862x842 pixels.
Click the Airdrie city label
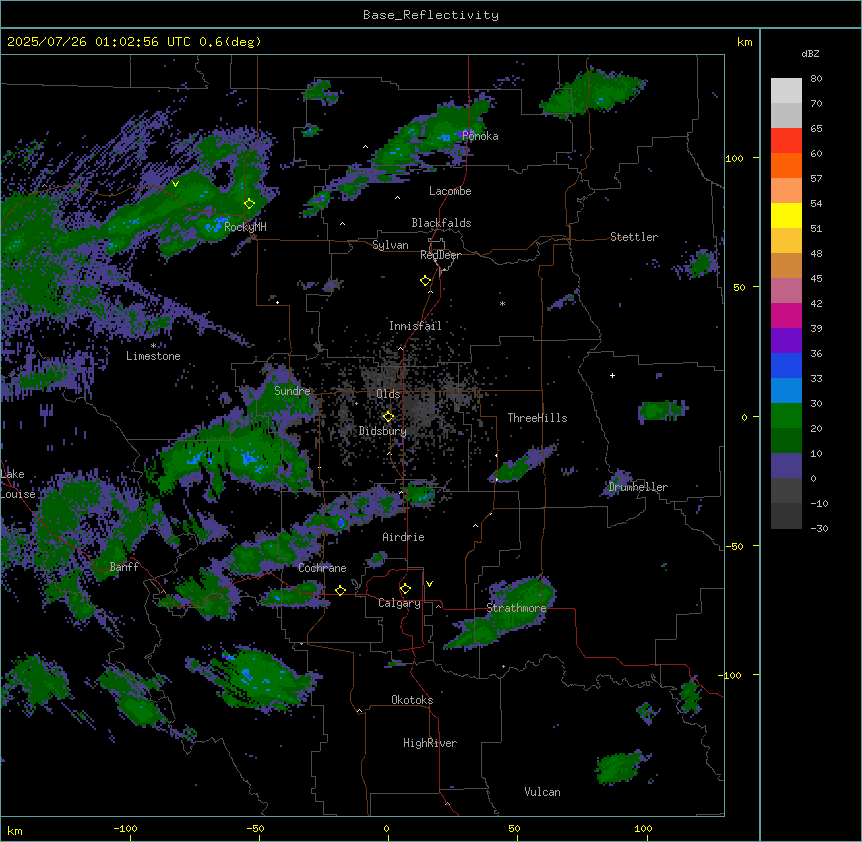tap(403, 537)
